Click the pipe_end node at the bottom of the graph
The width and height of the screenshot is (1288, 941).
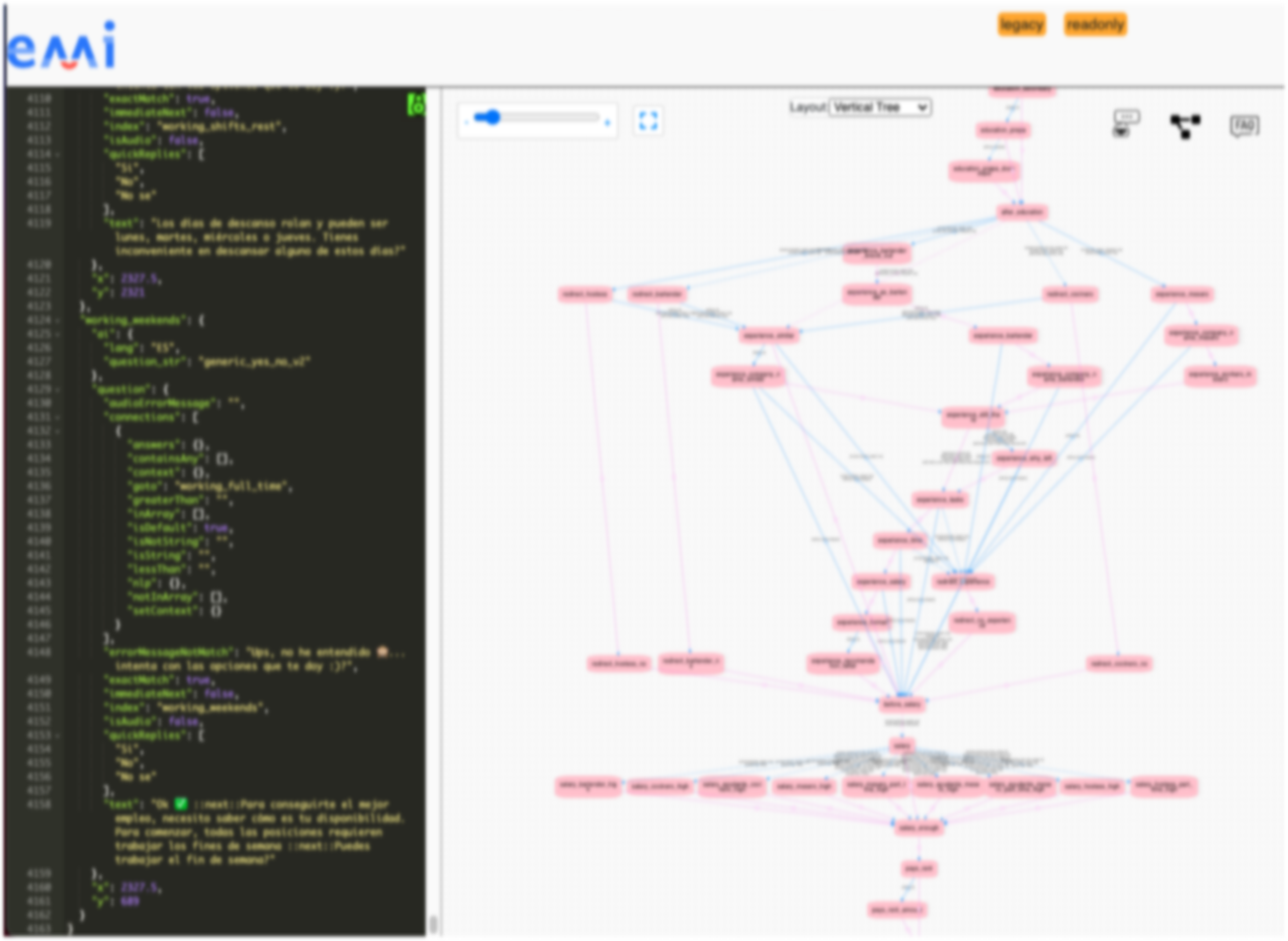click(x=919, y=868)
